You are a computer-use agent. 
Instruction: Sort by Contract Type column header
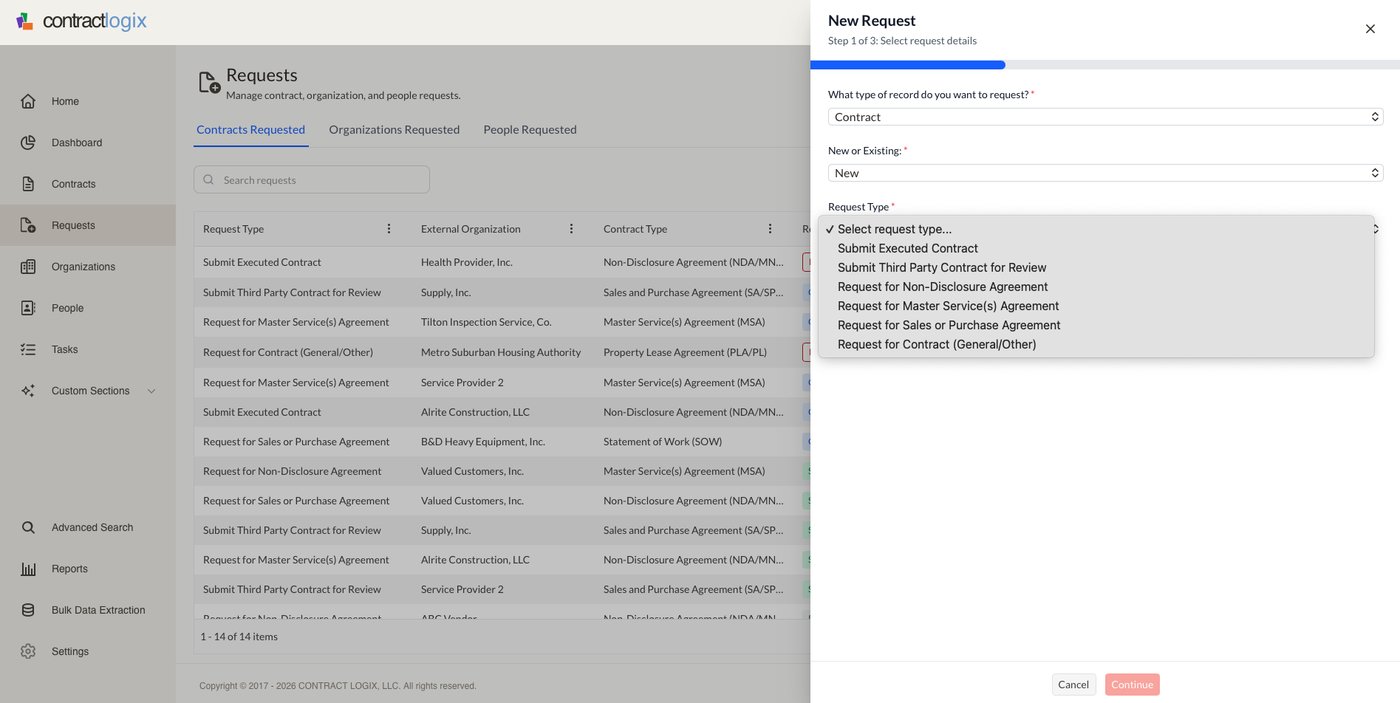(635, 229)
